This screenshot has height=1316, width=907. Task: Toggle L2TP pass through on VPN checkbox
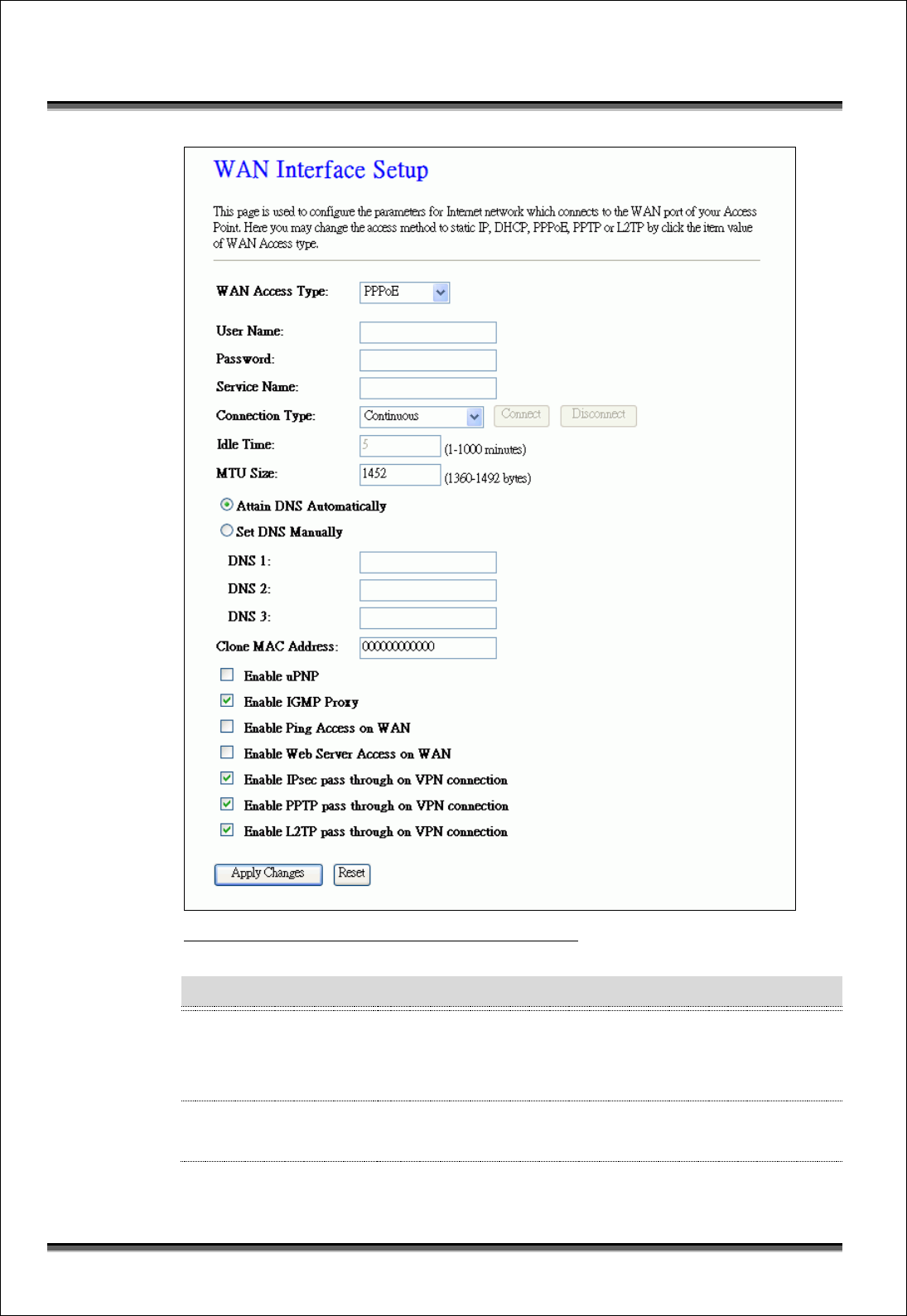click(227, 830)
